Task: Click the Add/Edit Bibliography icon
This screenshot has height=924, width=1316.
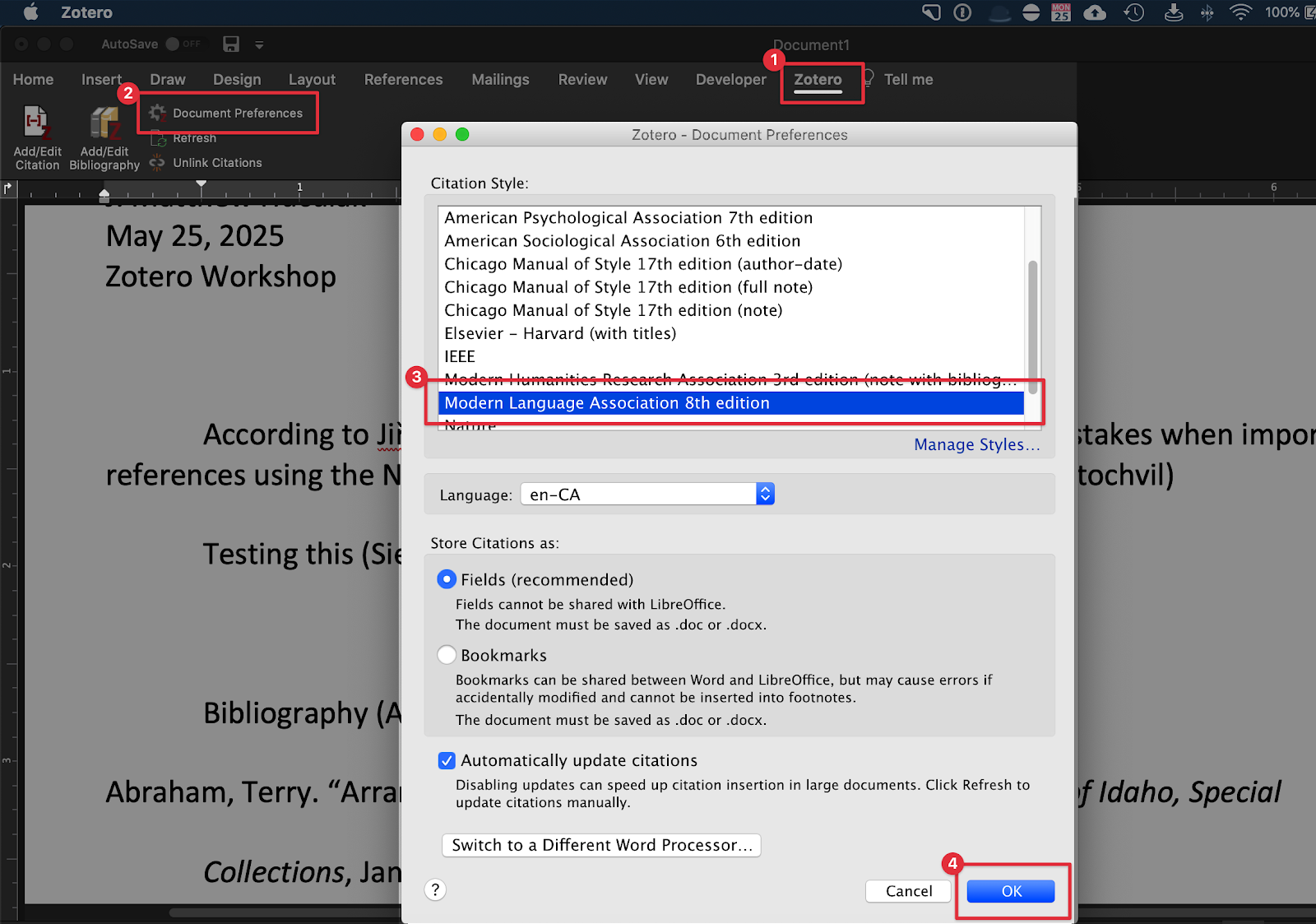Action: 104,123
